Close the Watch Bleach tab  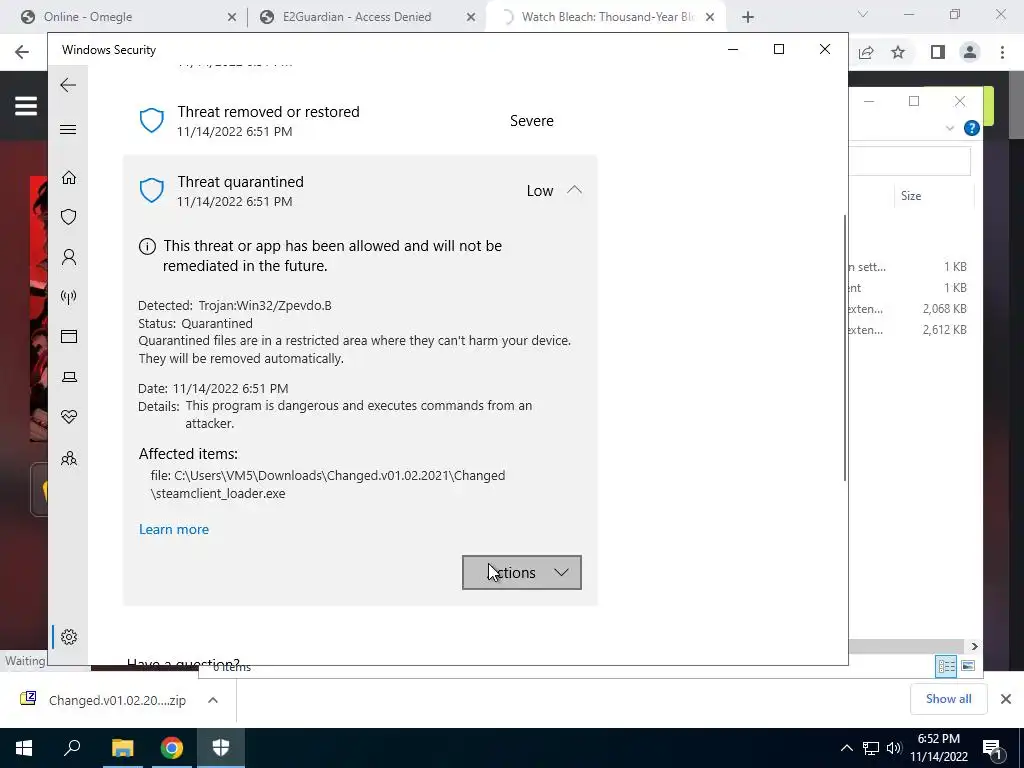[710, 18]
